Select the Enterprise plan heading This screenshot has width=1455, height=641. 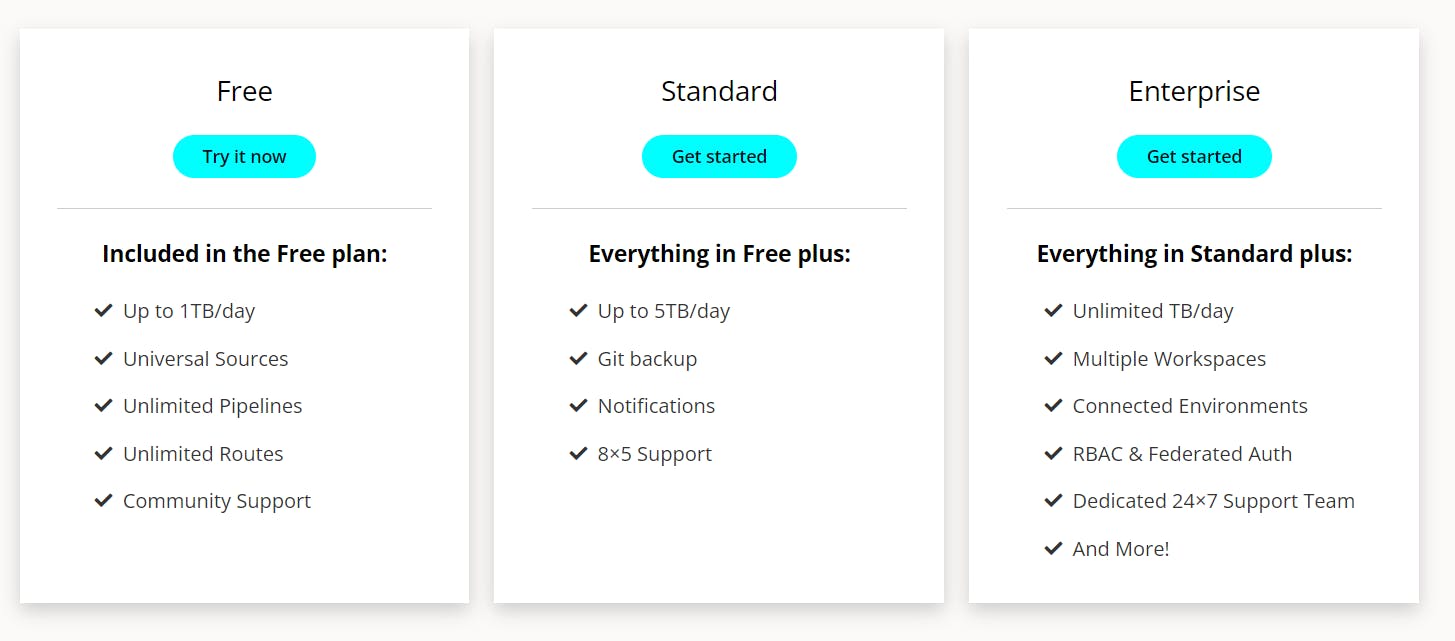tap(1194, 92)
